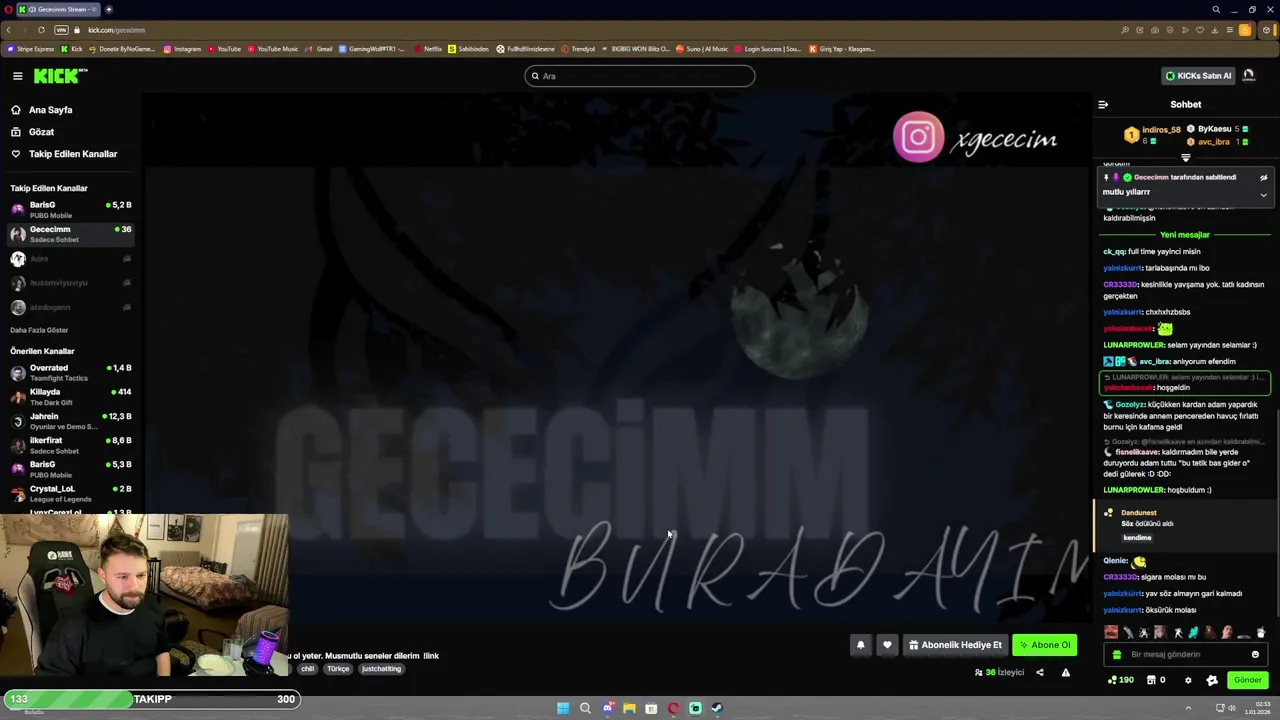
Task: Open the gift icon in message box
Action: pos(1117,655)
